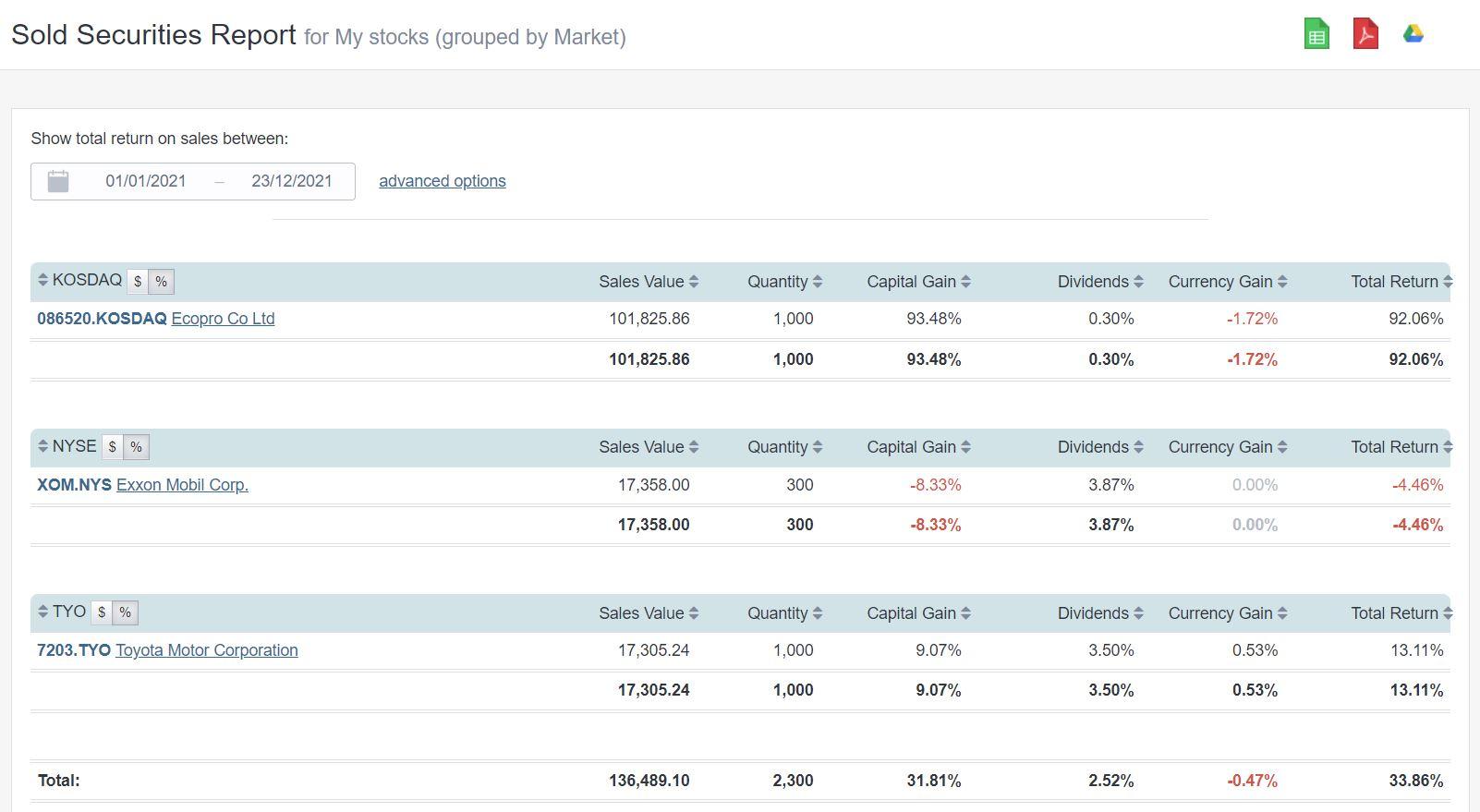
Task: Select Ecopro currency gain -1.72%
Action: [x=1253, y=319]
